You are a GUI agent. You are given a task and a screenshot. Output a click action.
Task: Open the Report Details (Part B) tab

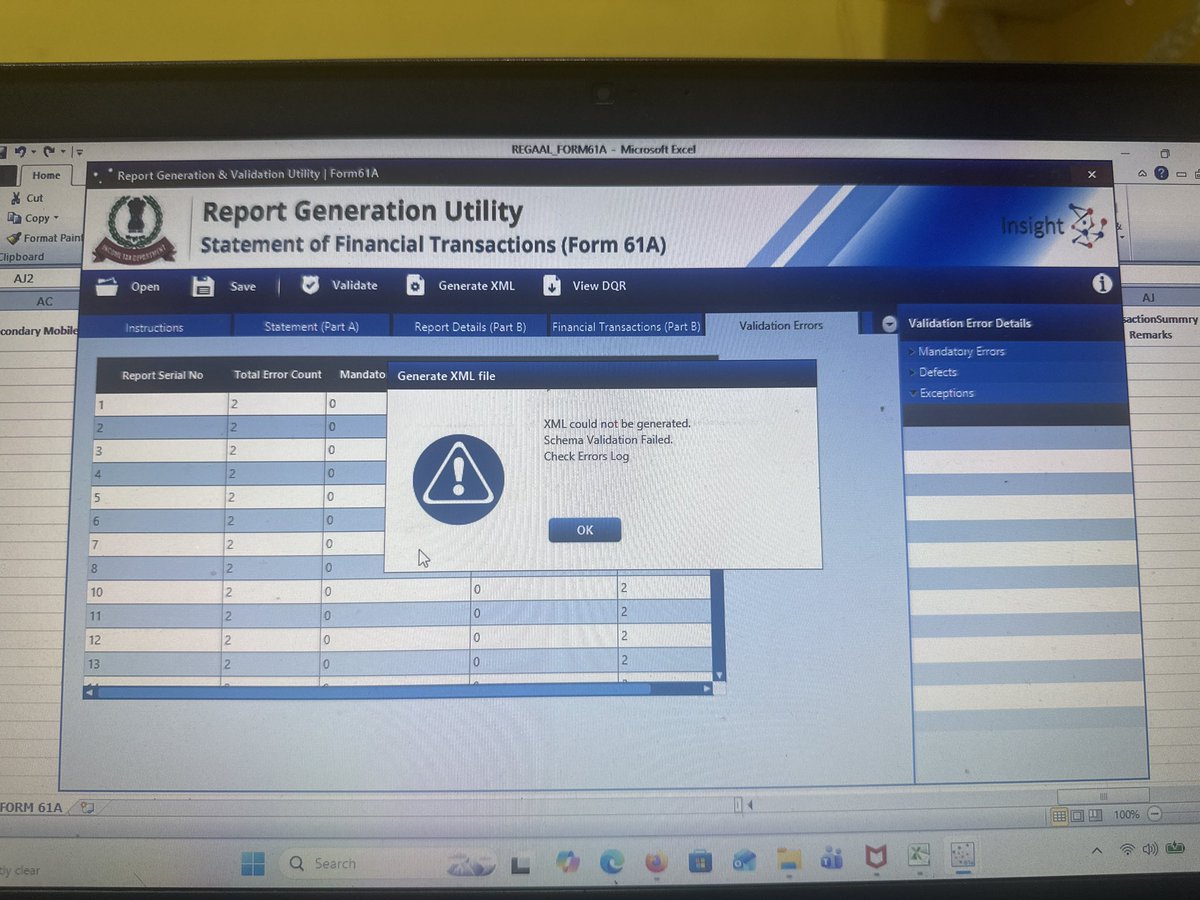click(470, 327)
